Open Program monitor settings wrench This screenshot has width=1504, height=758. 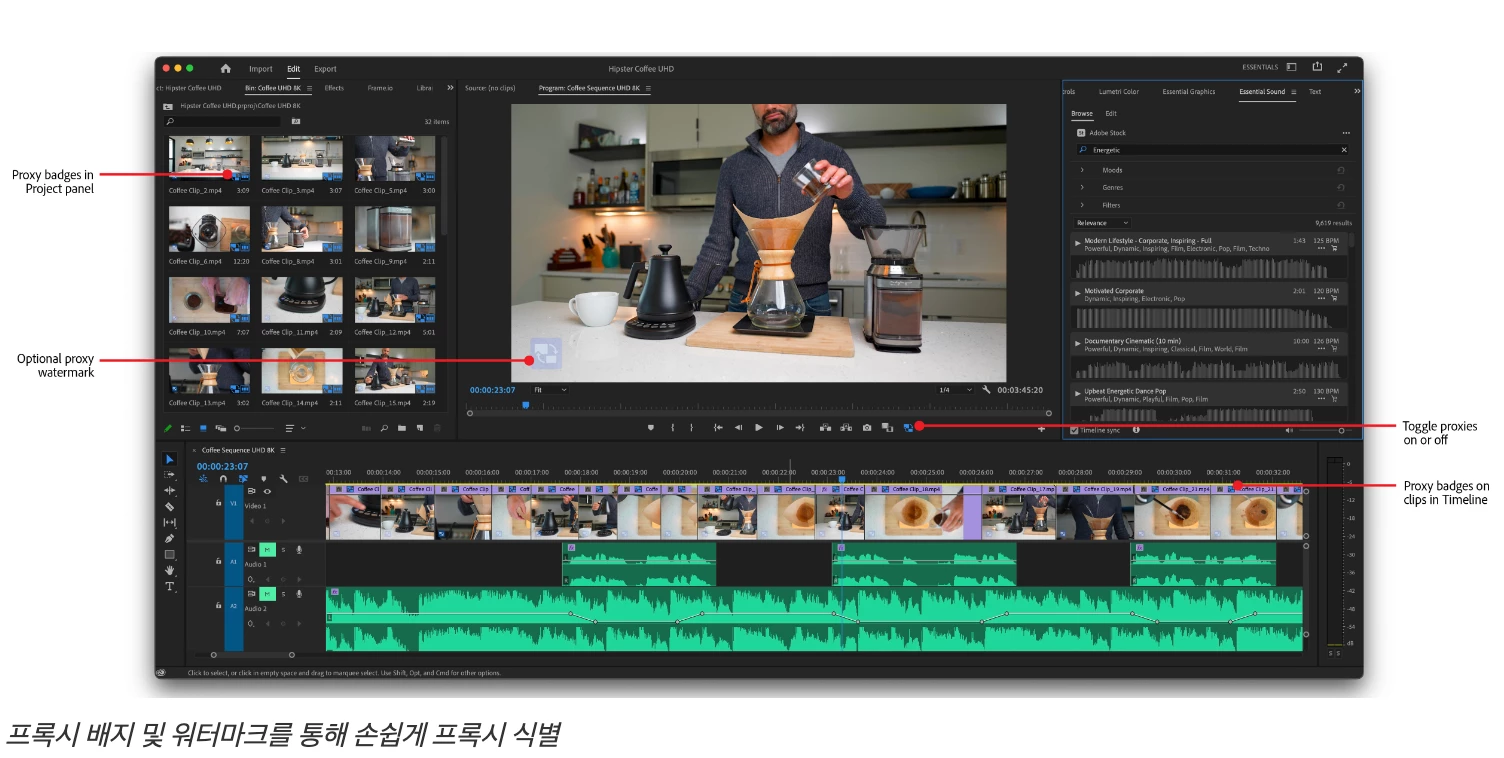coord(987,390)
